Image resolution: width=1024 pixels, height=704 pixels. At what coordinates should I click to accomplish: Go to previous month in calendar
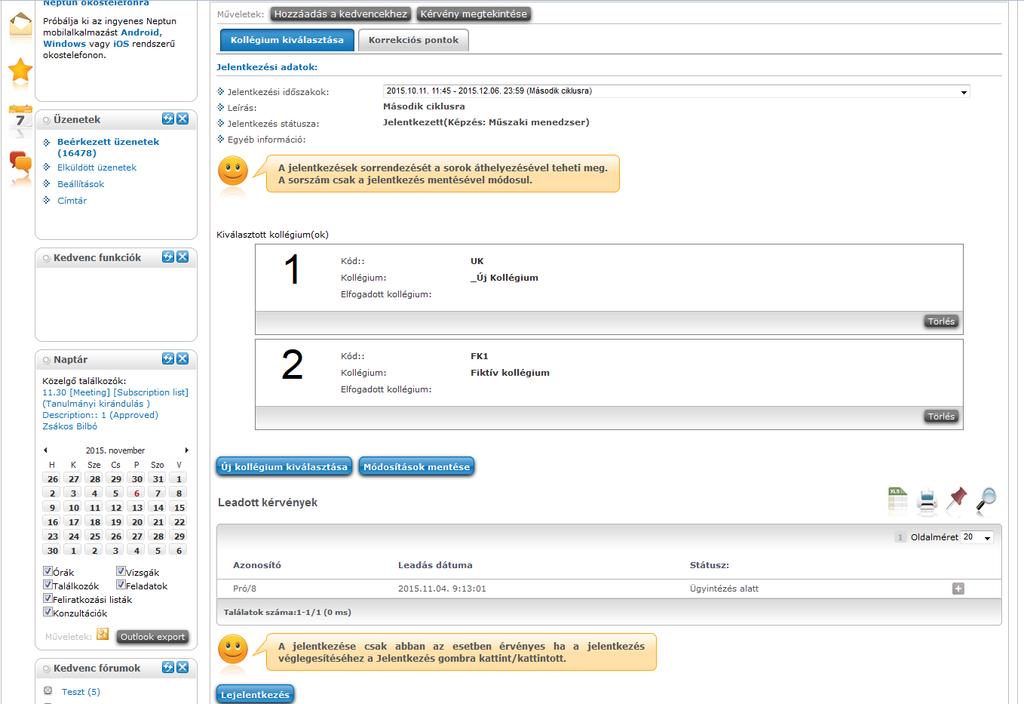(45, 450)
